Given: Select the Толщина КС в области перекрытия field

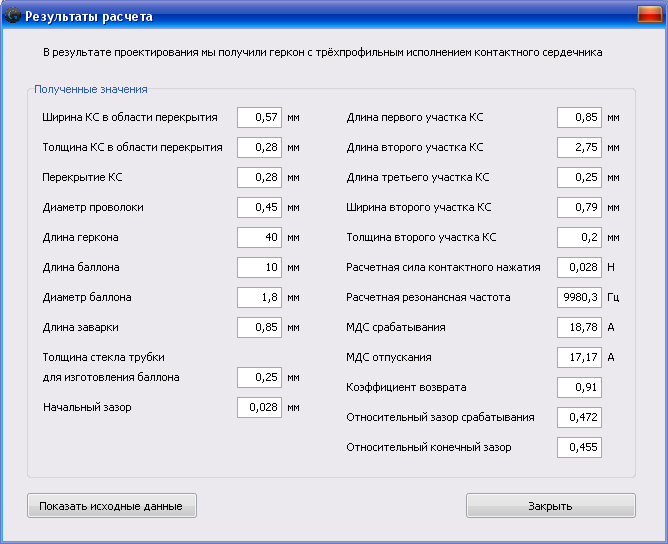Looking at the screenshot, I should point(259,147).
